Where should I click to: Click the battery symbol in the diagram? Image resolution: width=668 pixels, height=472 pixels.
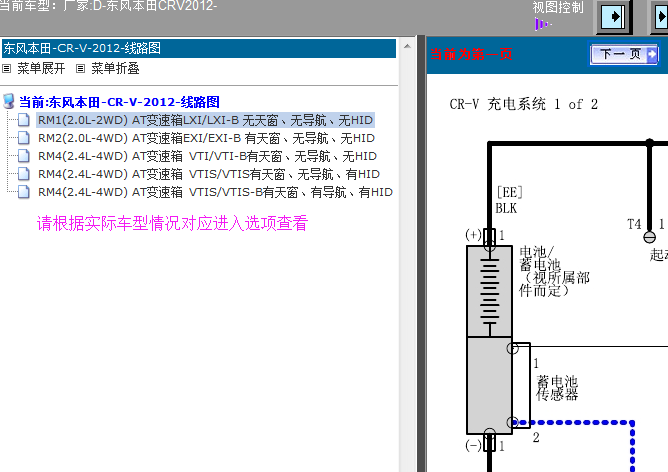tap(489, 291)
